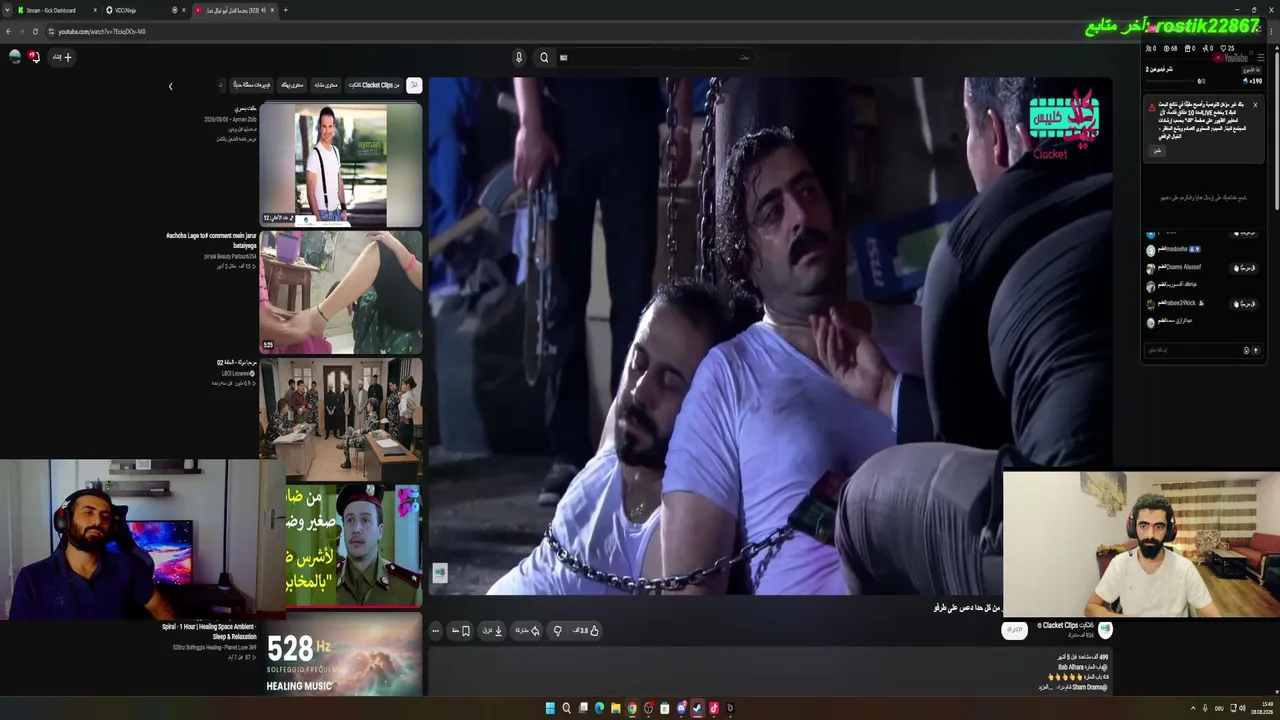This screenshot has width=1280, height=720.
Task: Open the emoji picker in Kick chat
Action: (1246, 350)
